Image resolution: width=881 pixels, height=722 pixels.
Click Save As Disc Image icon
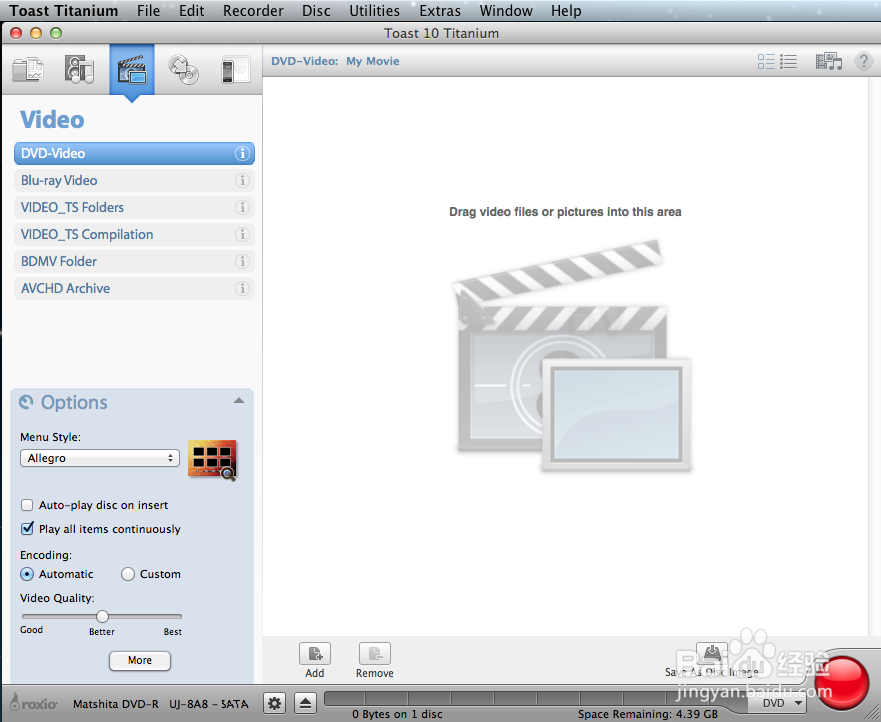[712, 654]
